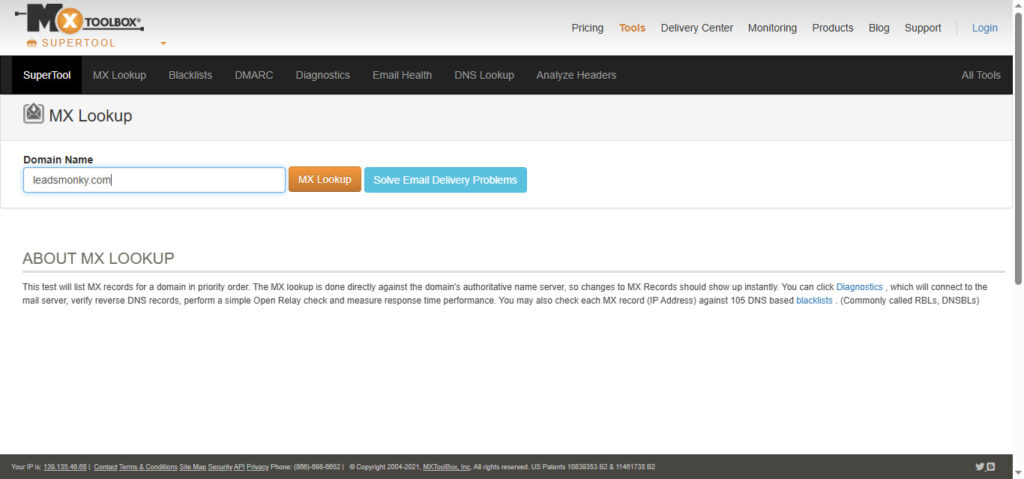Open the blacklists link in the description

point(813,300)
